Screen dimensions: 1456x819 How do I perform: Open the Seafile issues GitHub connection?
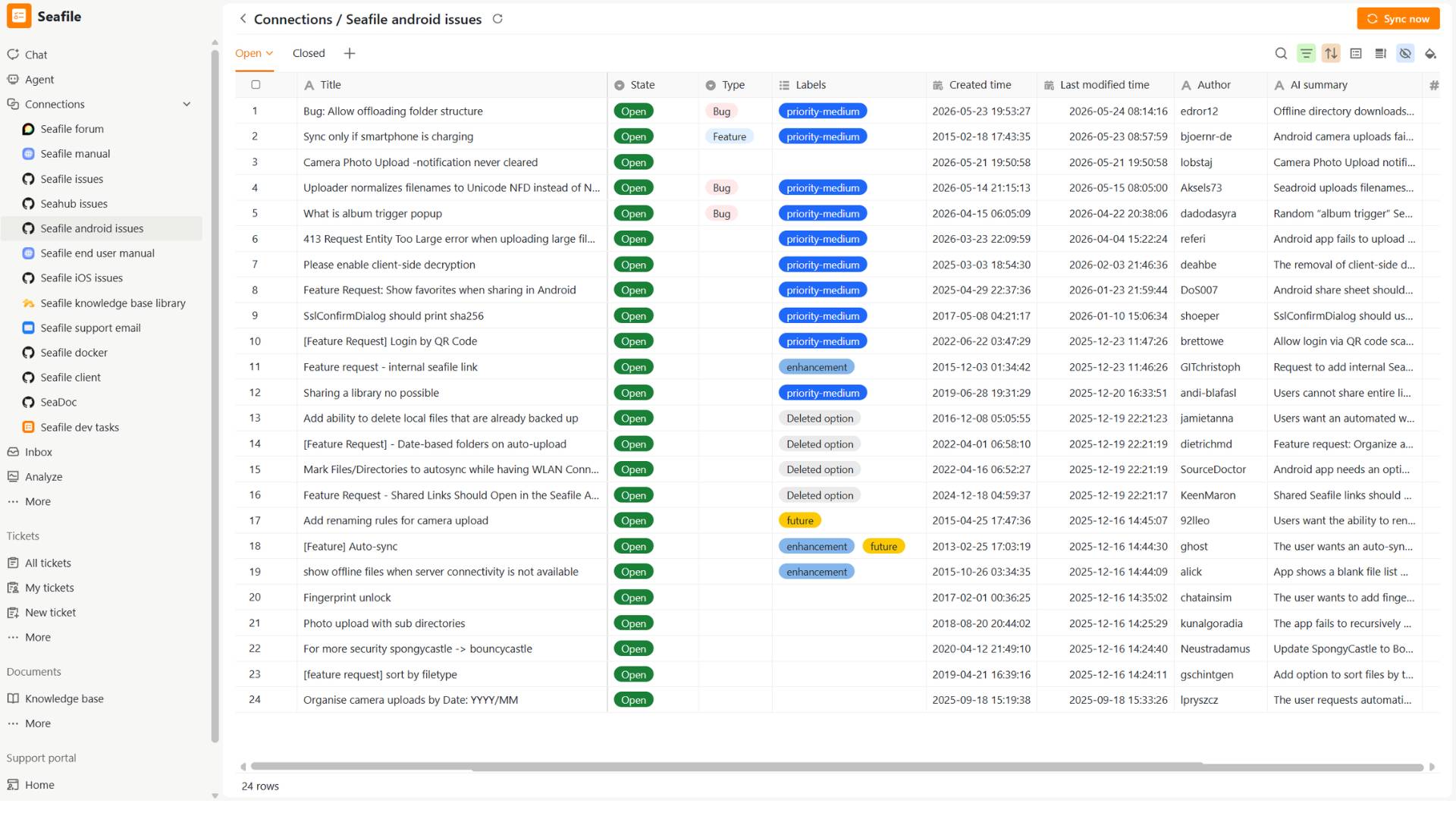(x=71, y=179)
